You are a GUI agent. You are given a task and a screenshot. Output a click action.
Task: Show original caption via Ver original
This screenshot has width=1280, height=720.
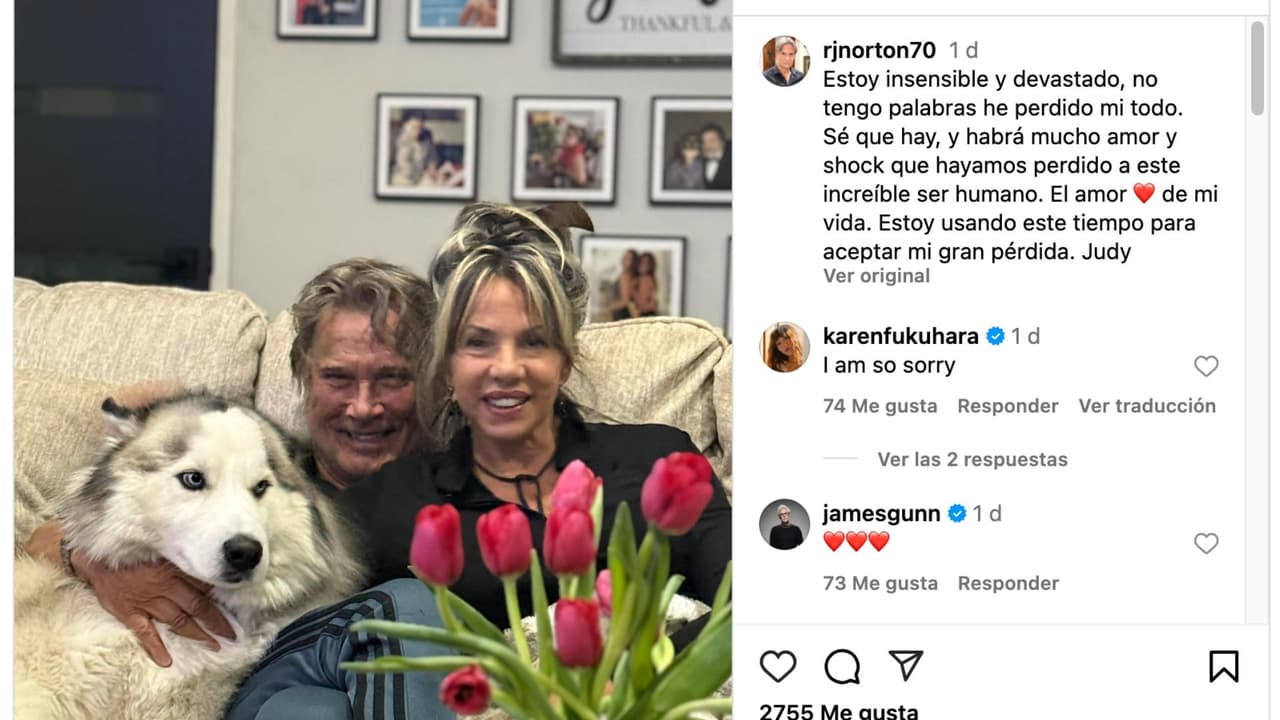[876, 276]
